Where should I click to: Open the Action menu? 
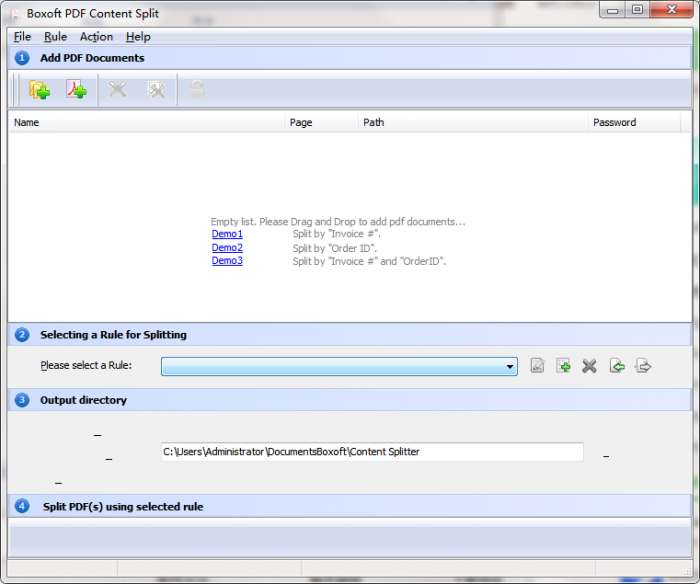(x=96, y=37)
